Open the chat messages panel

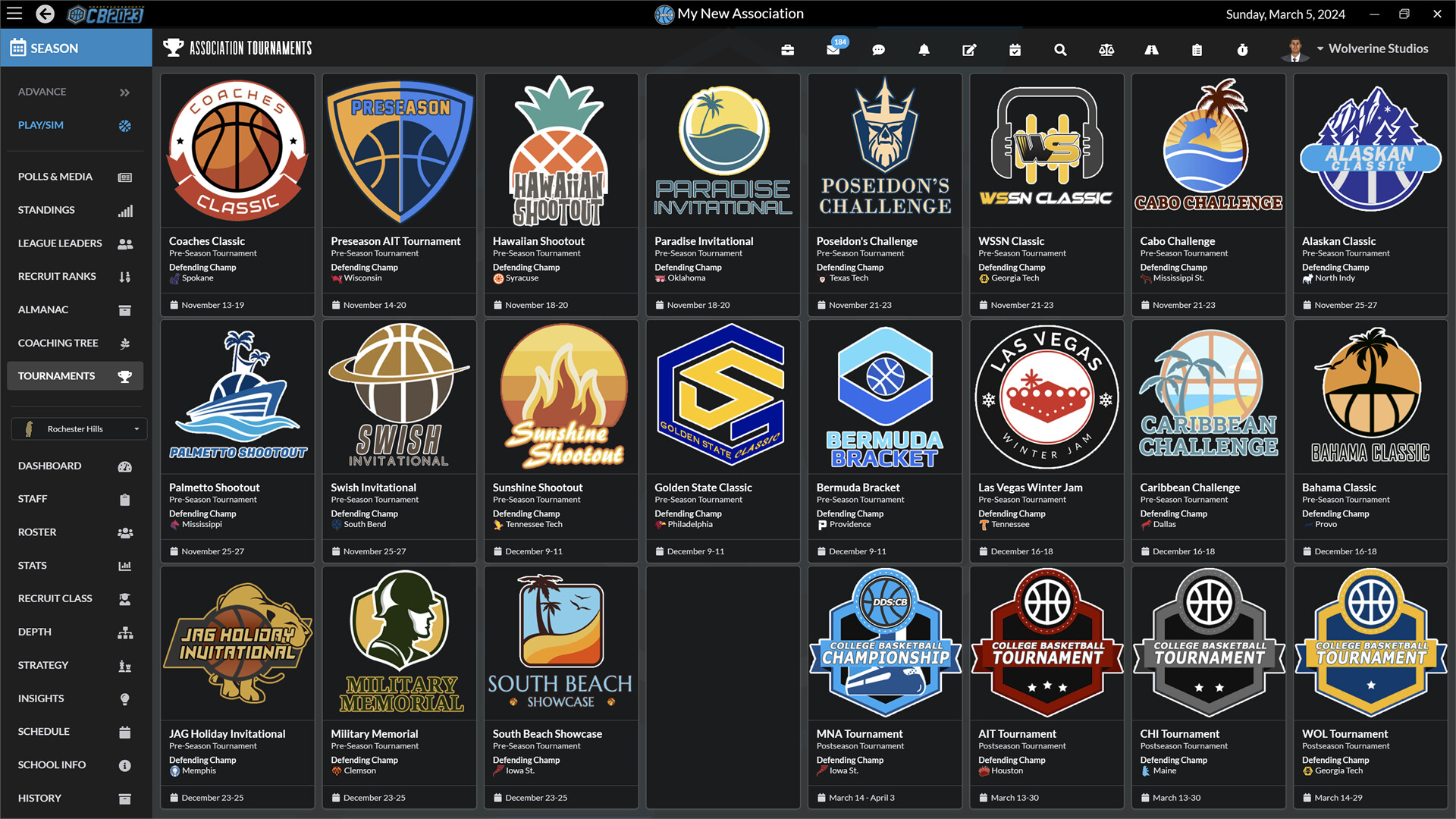tap(878, 49)
